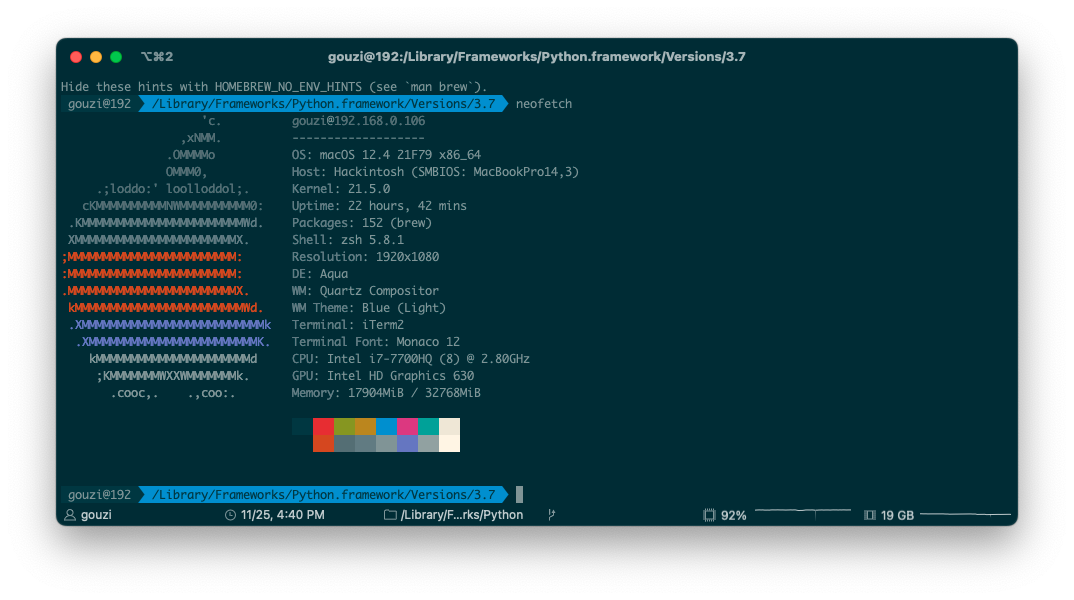Click the "Terminal Font: Monaco 12" line
Viewport: 1074px width, 600px height.
click(376, 342)
